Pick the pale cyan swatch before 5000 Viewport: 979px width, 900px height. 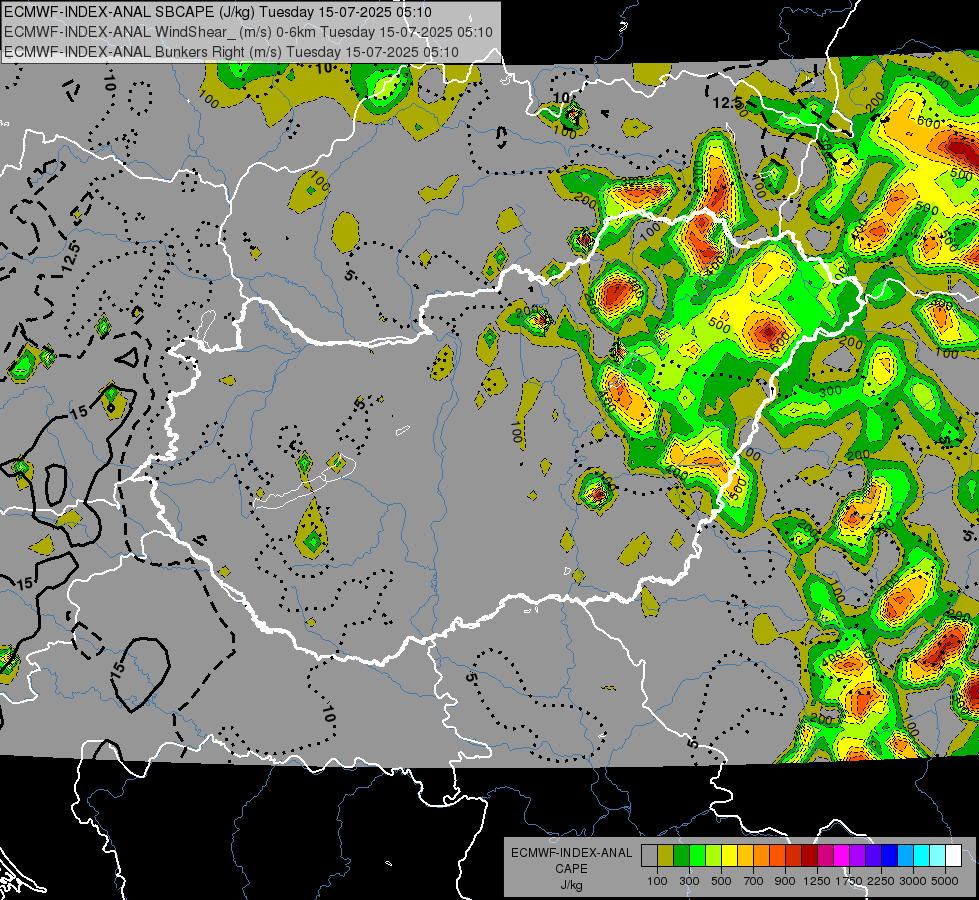click(938, 855)
